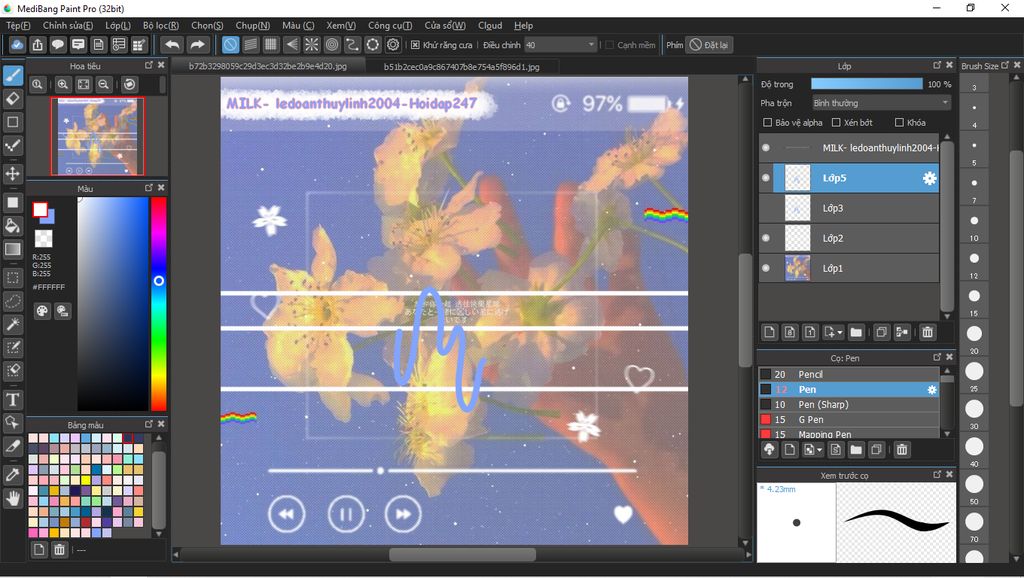Zoom out on the Navigator panel
The height and width of the screenshot is (578, 1024).
(103, 84)
